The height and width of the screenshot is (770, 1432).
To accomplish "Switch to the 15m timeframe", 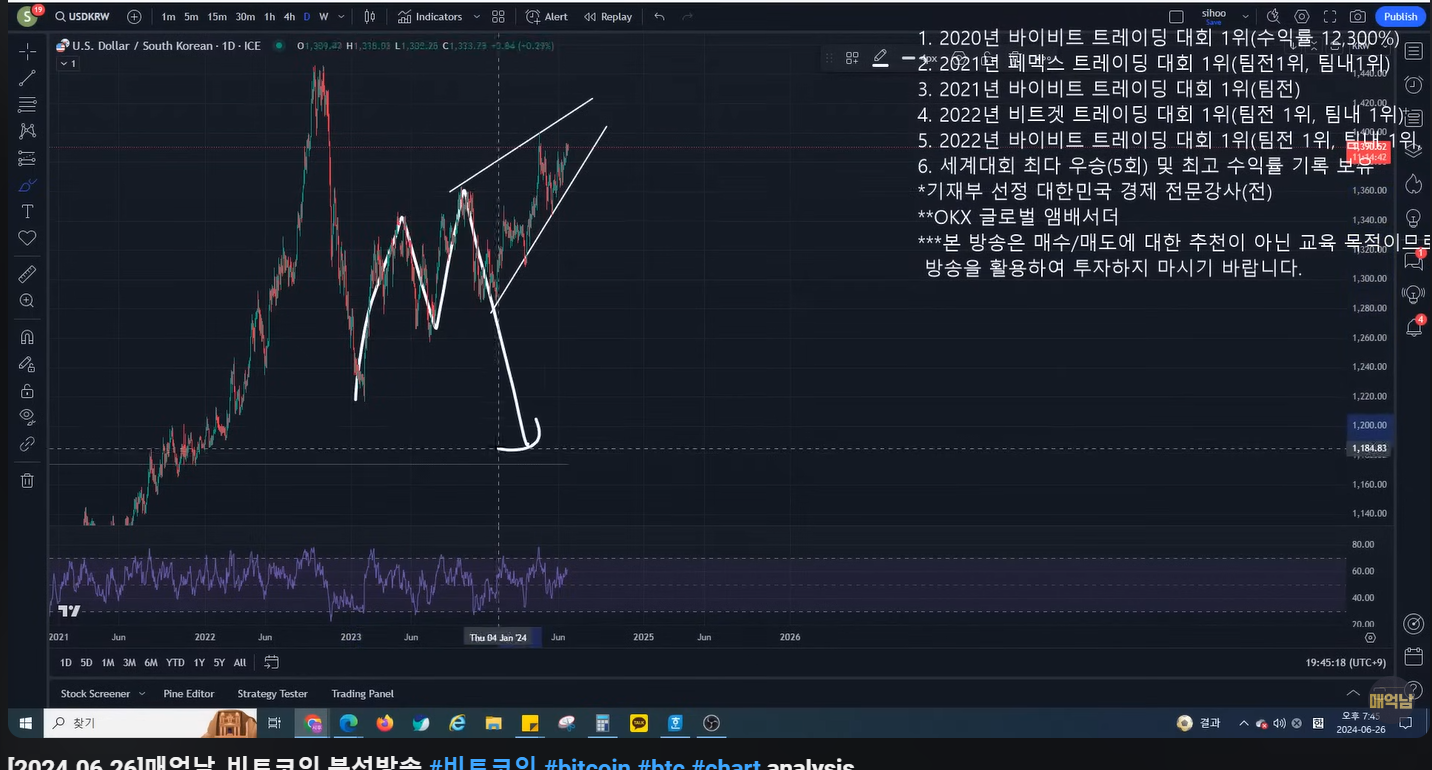I will pos(217,16).
